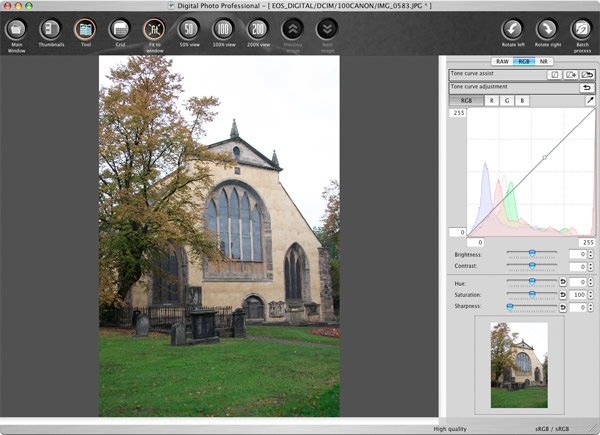Click the Sharpness slider handle
This screenshot has width=600, height=435.
(x=510, y=306)
